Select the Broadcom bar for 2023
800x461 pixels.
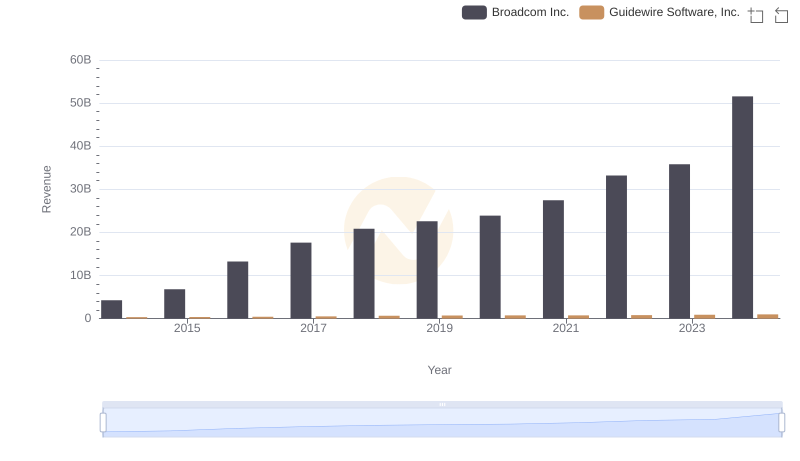pyautogui.click(x=679, y=241)
